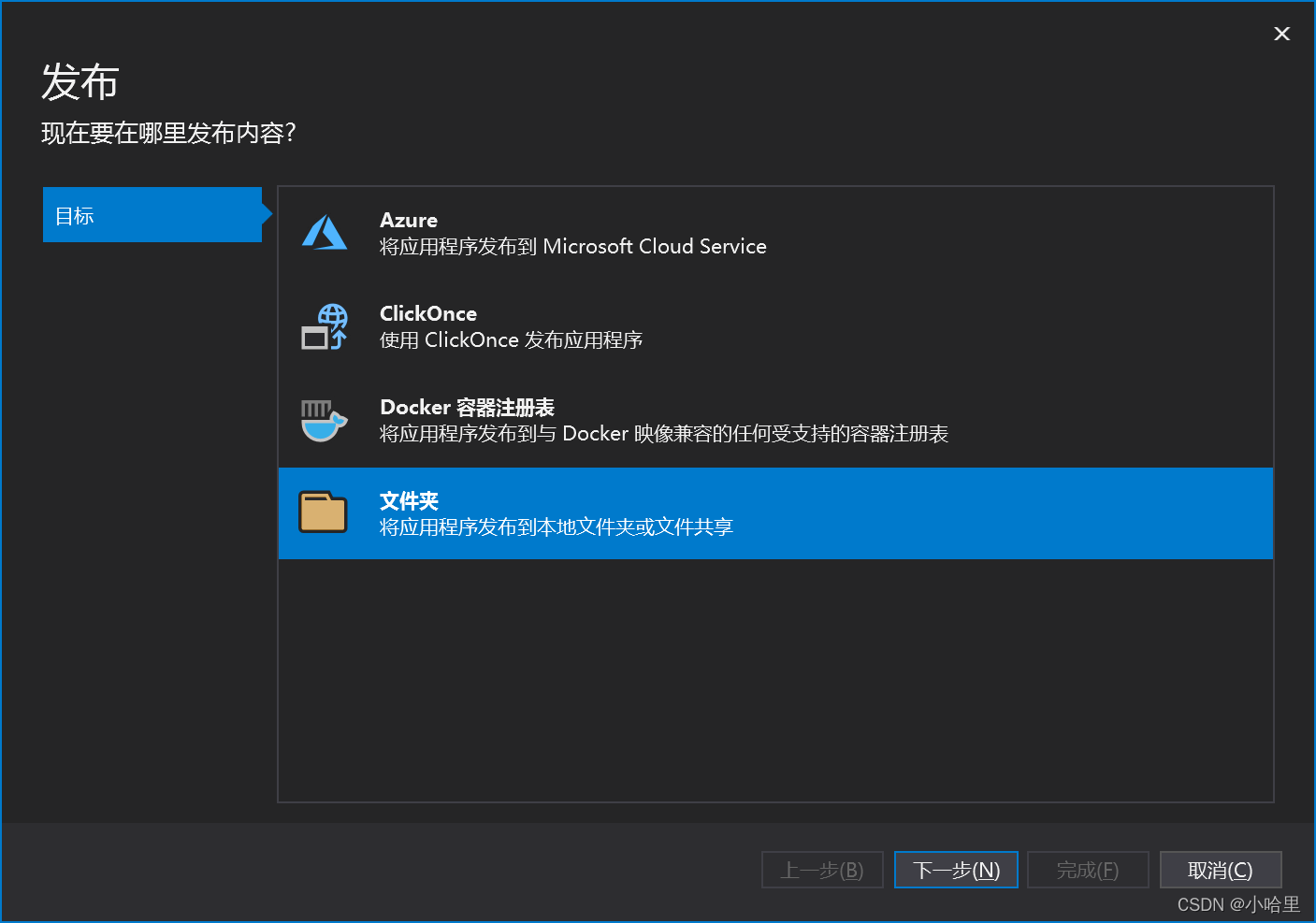
Task: Click the Azure cloud logo icon
Action: coord(325,233)
